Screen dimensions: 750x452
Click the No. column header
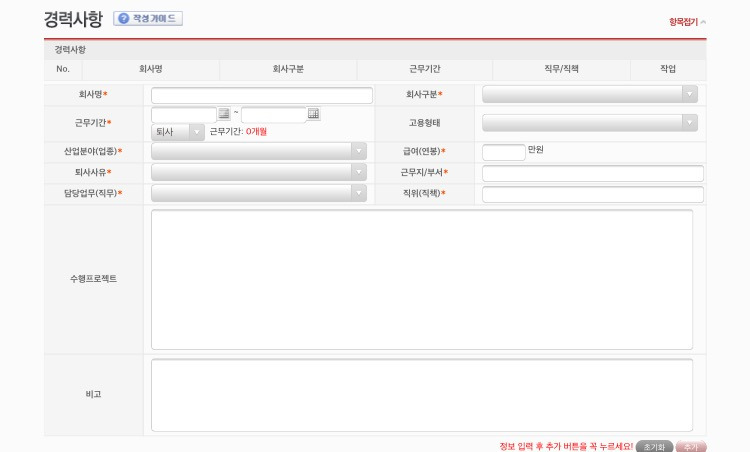pos(63,69)
